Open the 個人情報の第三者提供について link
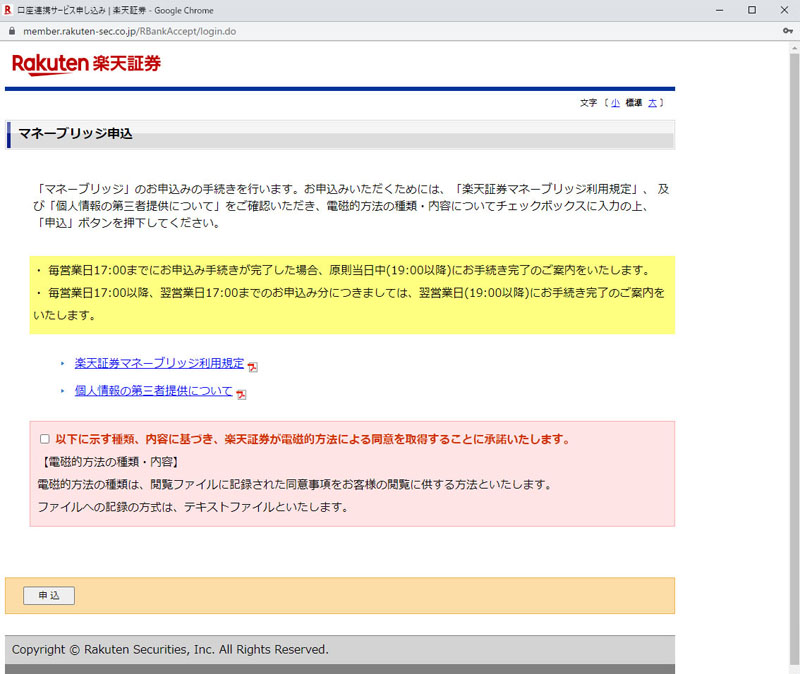This screenshot has height=674, width=800. tap(153, 391)
